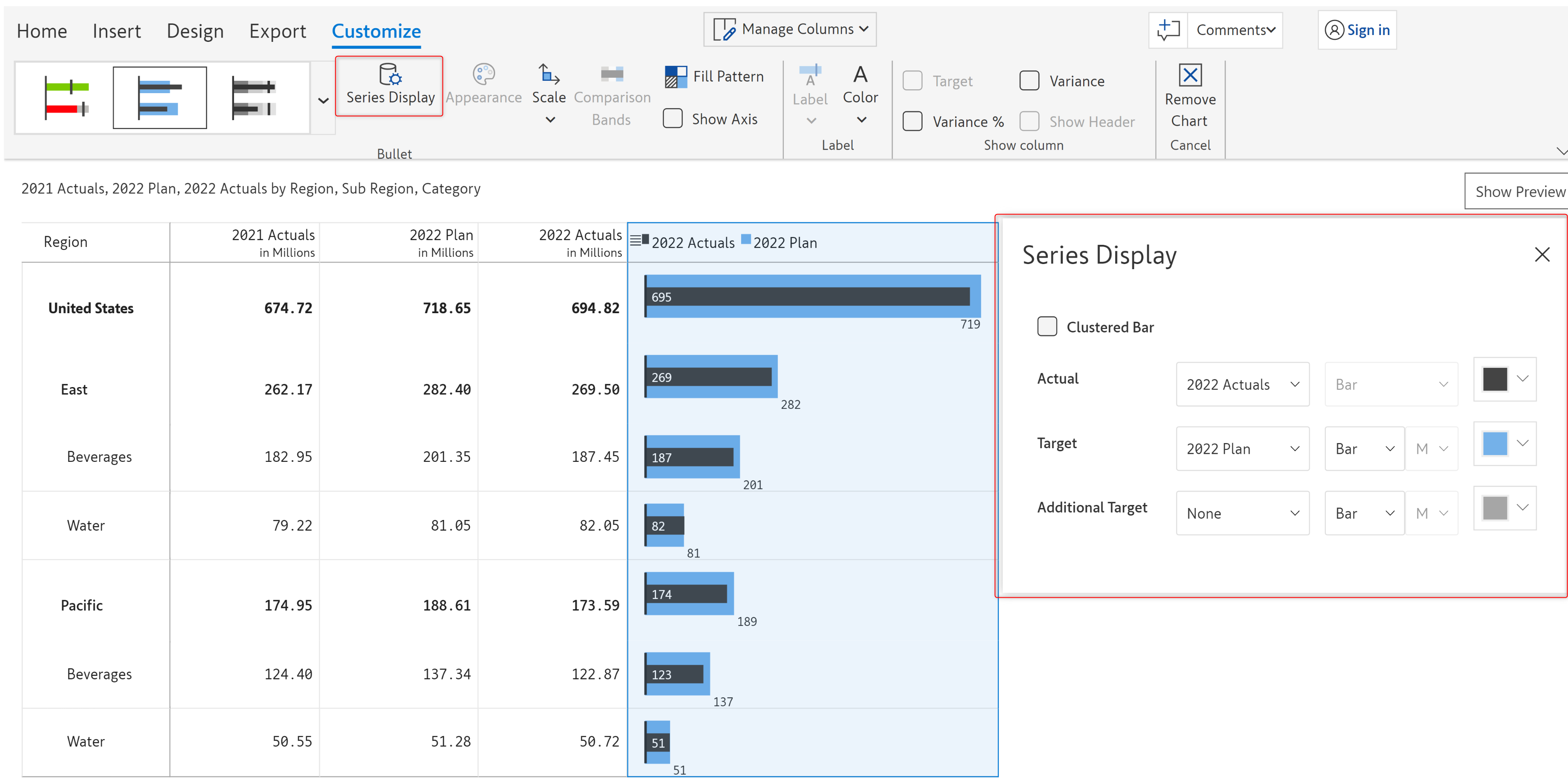Open the Manage Columns dropdown
The height and width of the screenshot is (784, 1568).
pyautogui.click(x=789, y=29)
